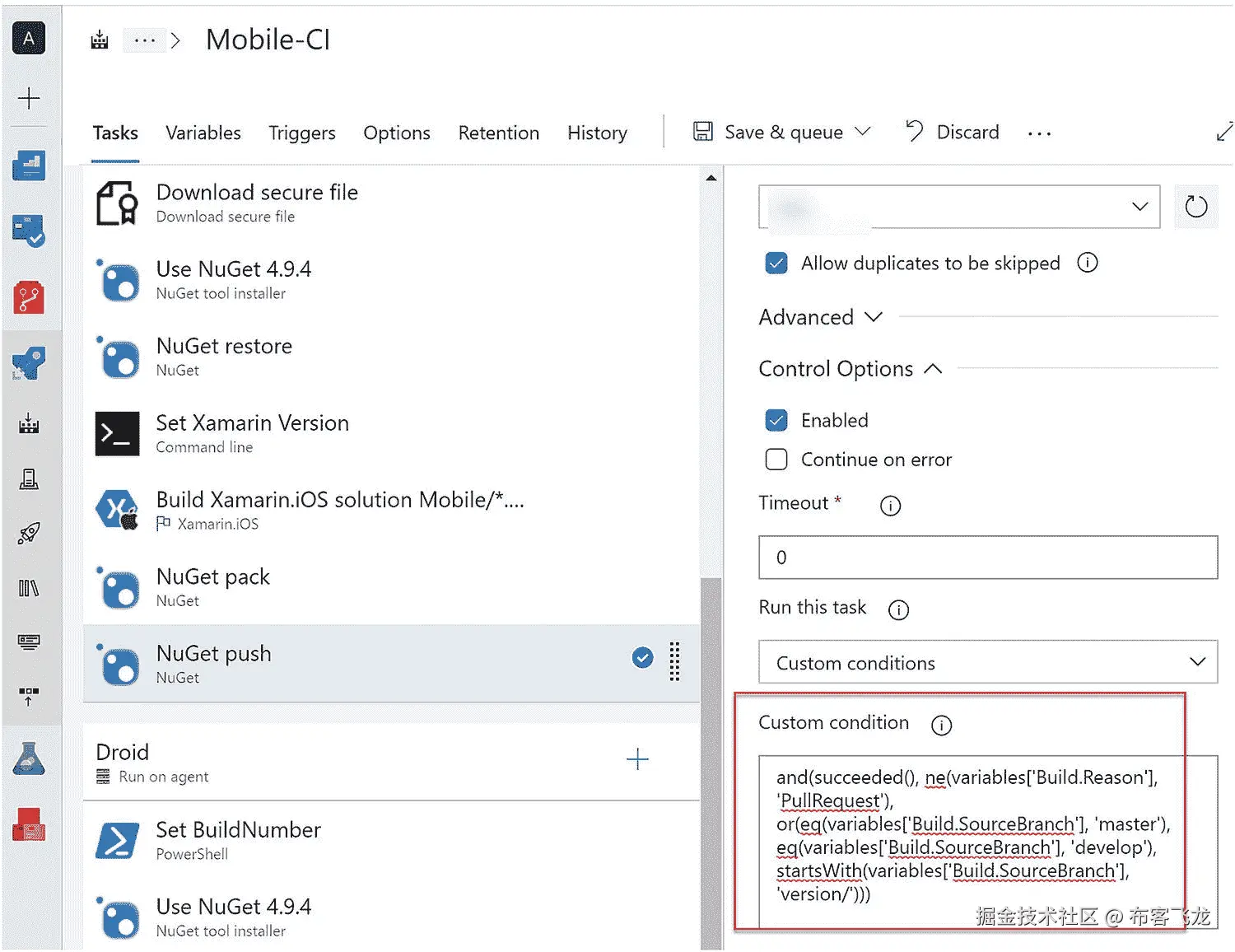Click the Discard button
Image resolution: width=1235 pixels, height=952 pixels.
pos(953,133)
